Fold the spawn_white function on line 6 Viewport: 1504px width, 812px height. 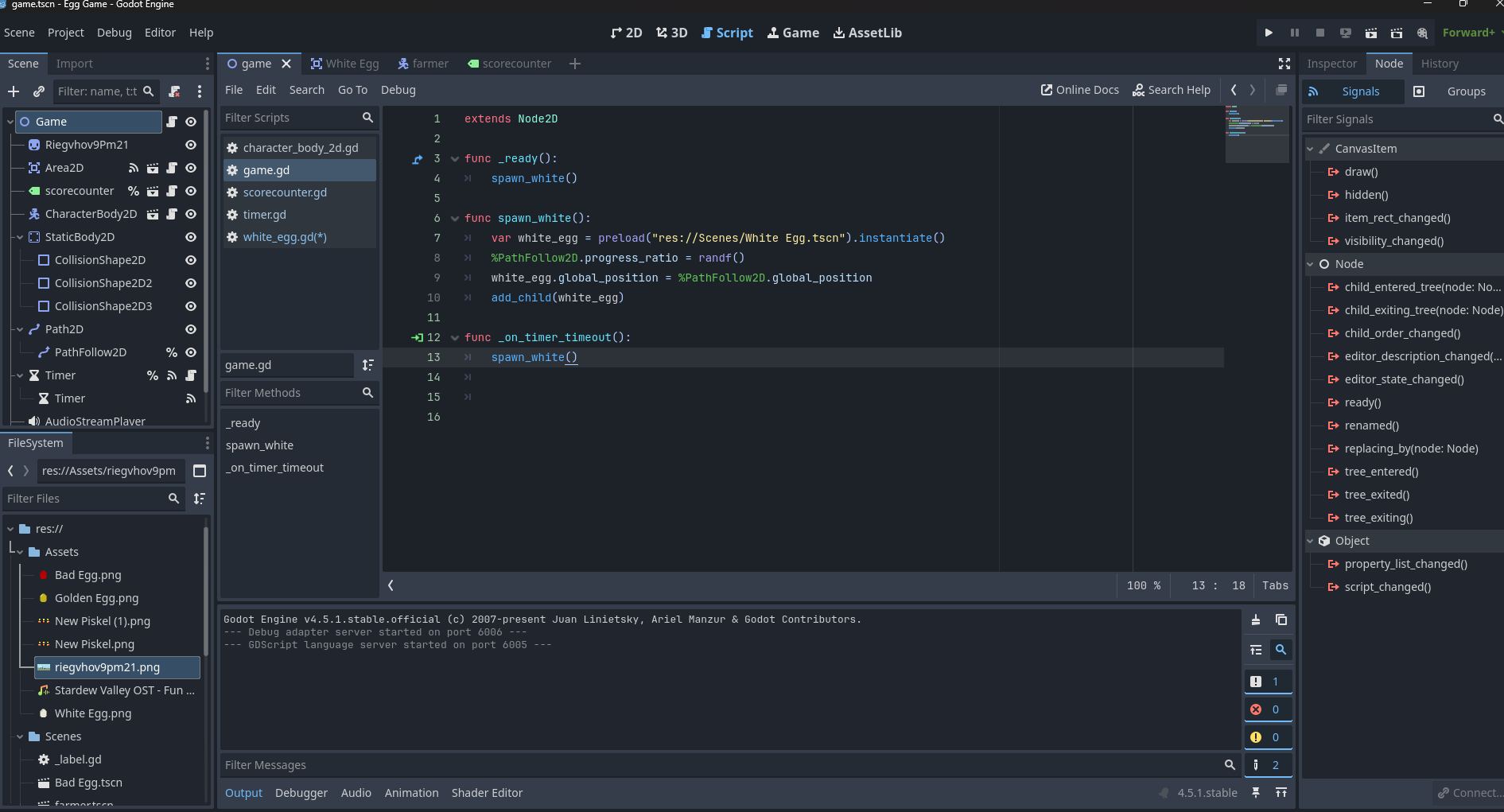(455, 219)
